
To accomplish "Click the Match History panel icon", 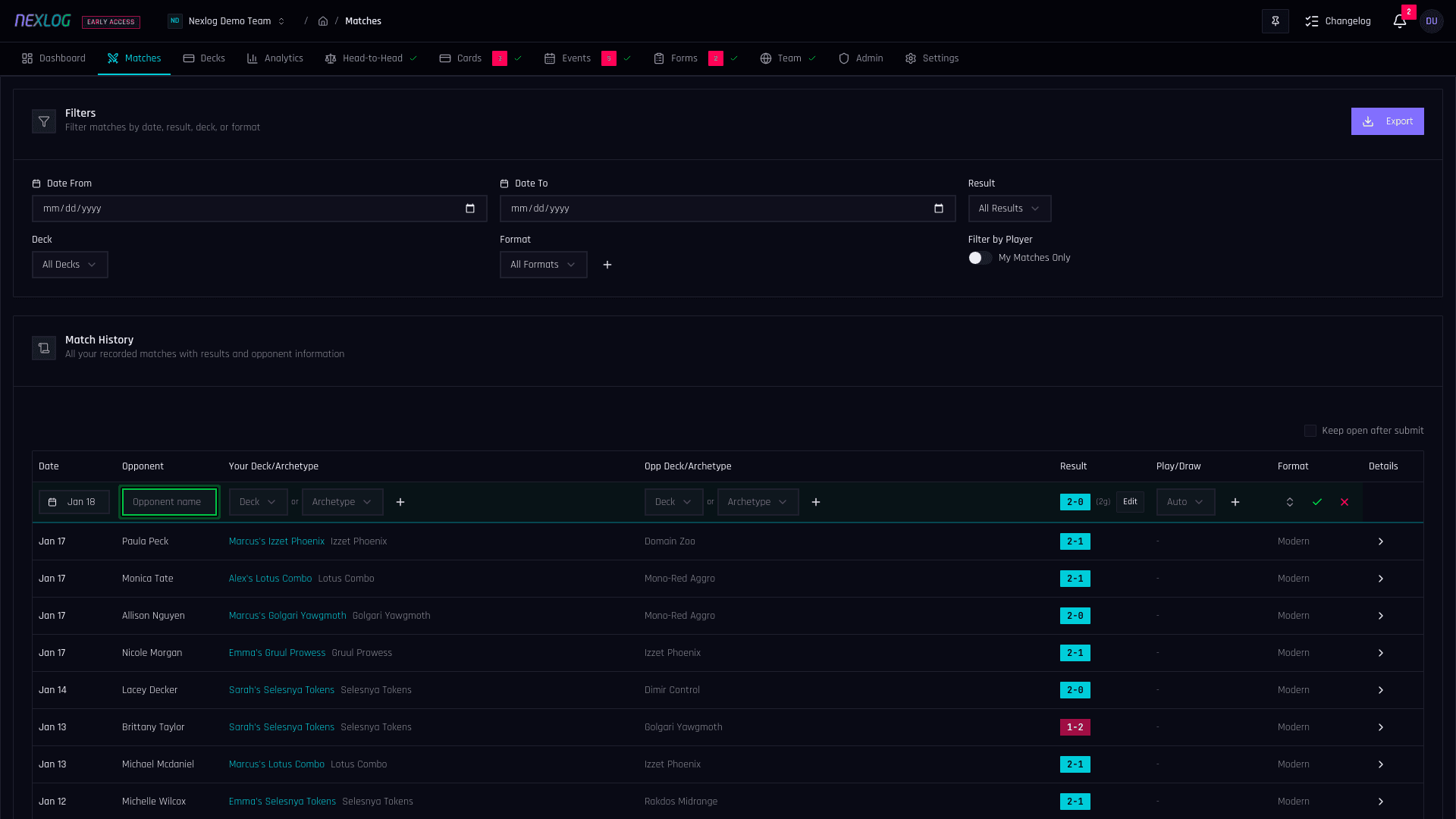I will tap(44, 348).
